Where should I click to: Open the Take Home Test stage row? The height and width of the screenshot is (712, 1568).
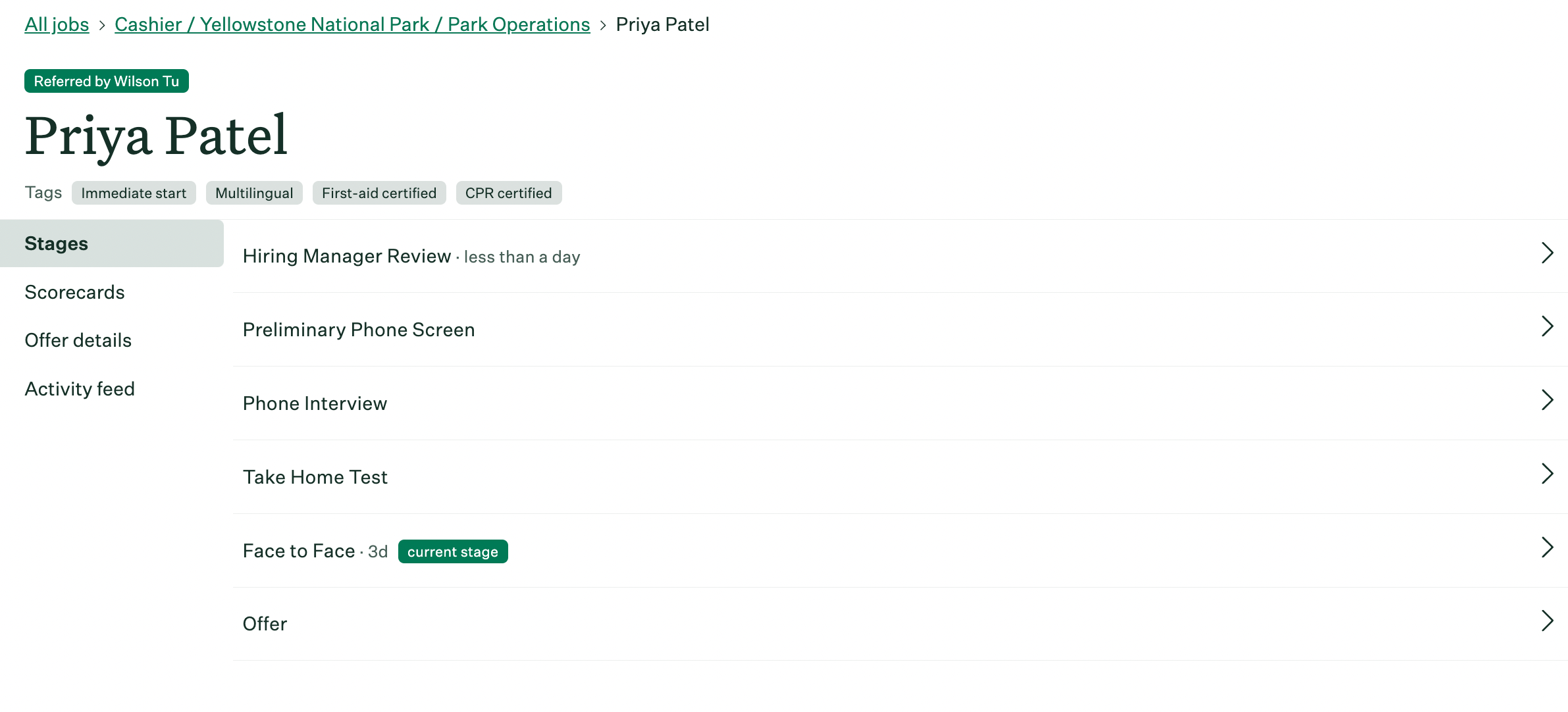(x=315, y=476)
